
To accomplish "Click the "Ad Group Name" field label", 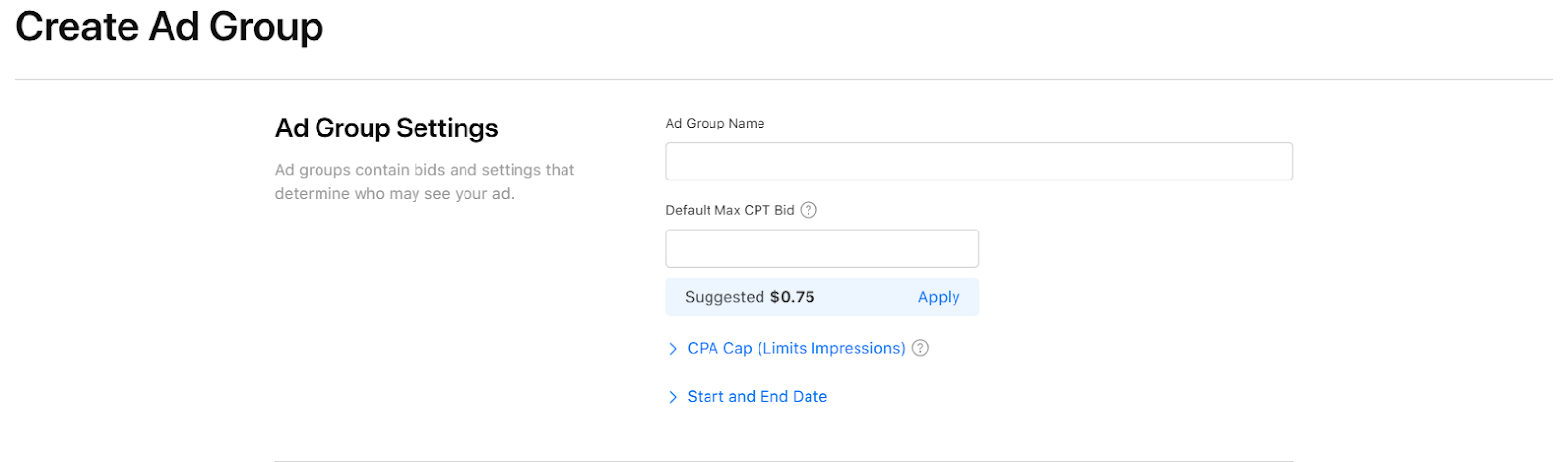I will (714, 123).
